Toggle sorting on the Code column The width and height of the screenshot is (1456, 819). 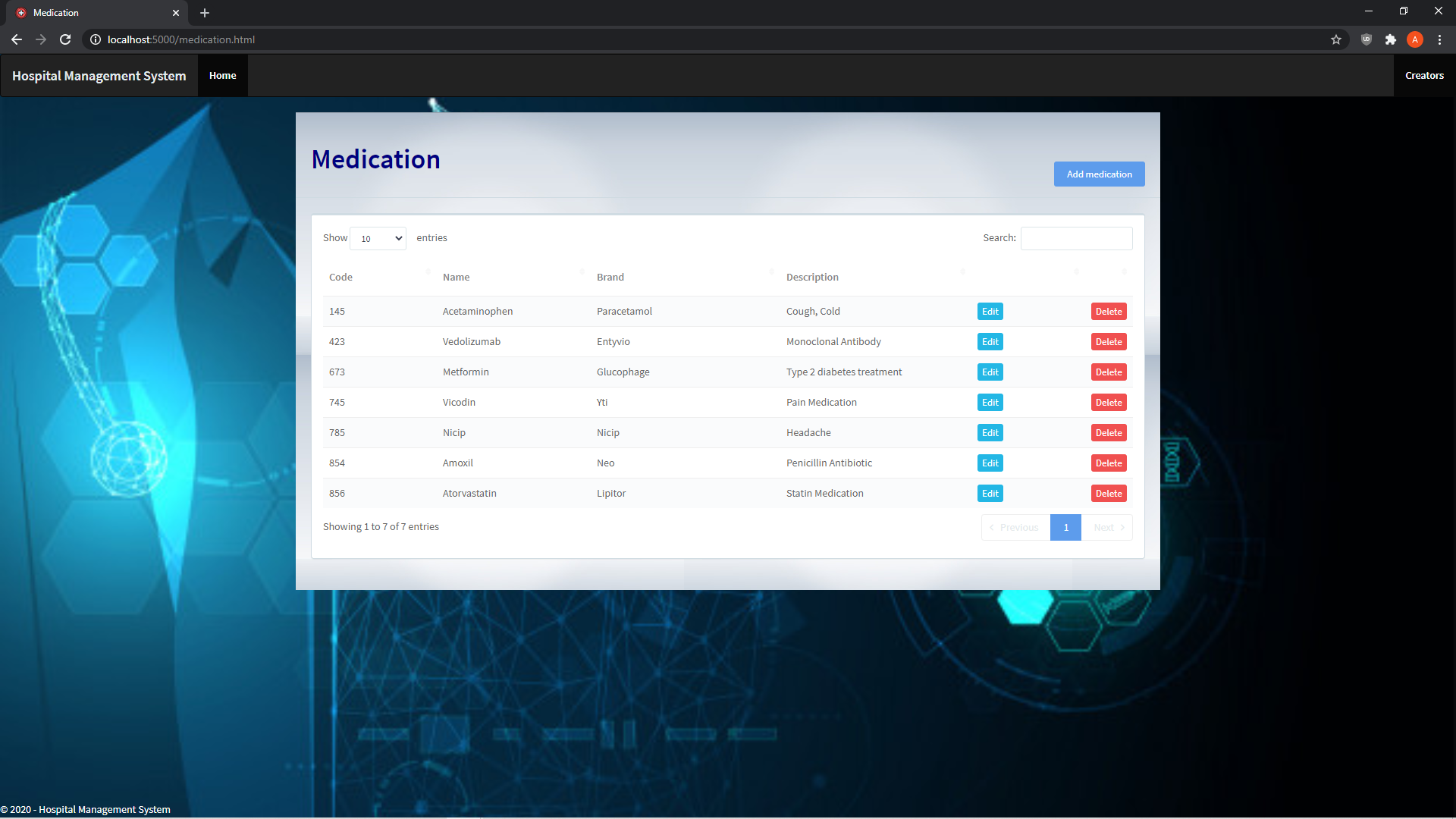(x=340, y=277)
